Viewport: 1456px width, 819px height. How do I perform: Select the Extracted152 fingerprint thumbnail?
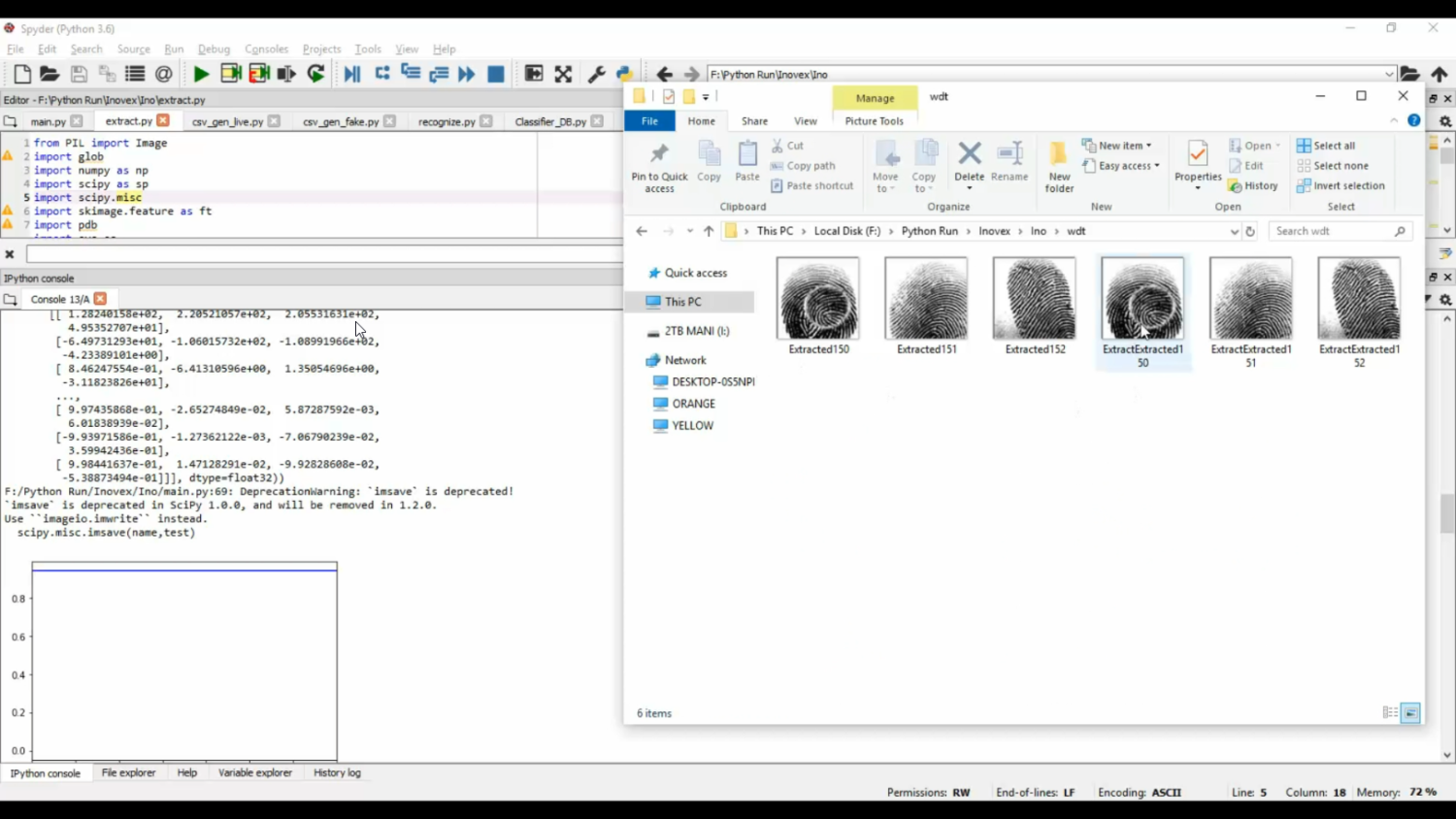point(1033,298)
